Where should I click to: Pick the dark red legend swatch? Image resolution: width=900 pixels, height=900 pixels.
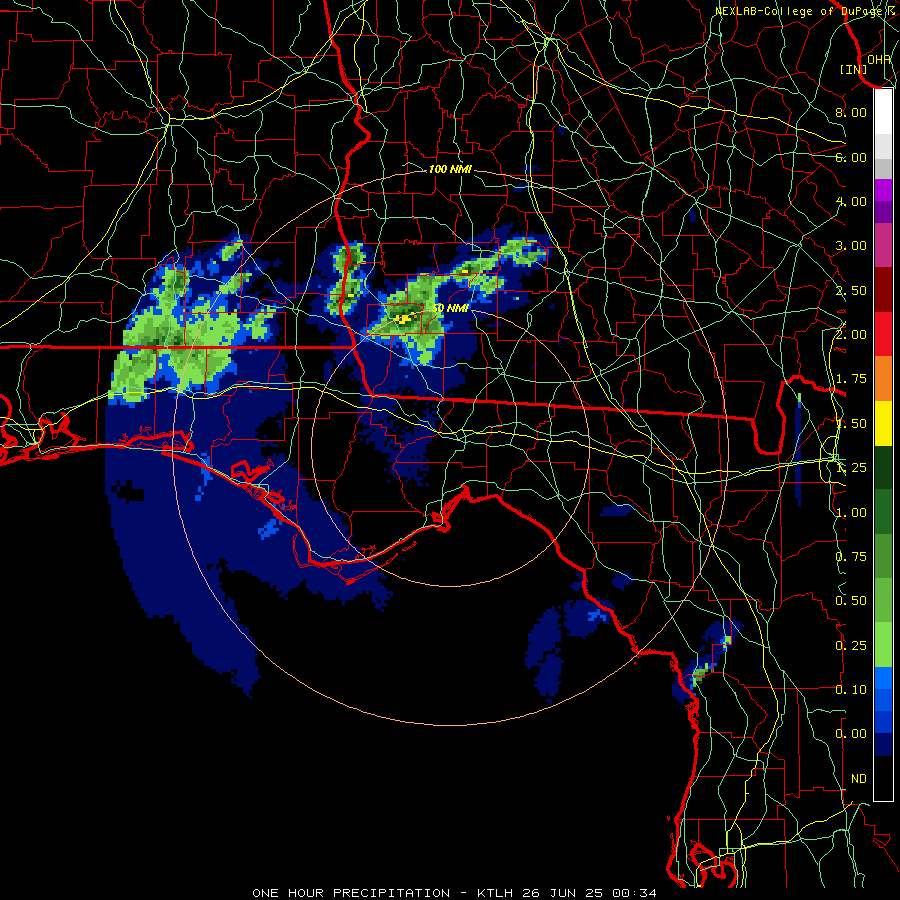(x=883, y=290)
